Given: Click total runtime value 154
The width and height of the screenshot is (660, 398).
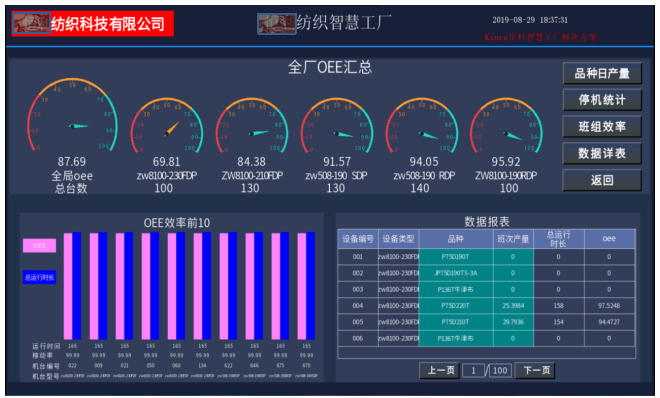Looking at the screenshot, I should tap(559, 322).
